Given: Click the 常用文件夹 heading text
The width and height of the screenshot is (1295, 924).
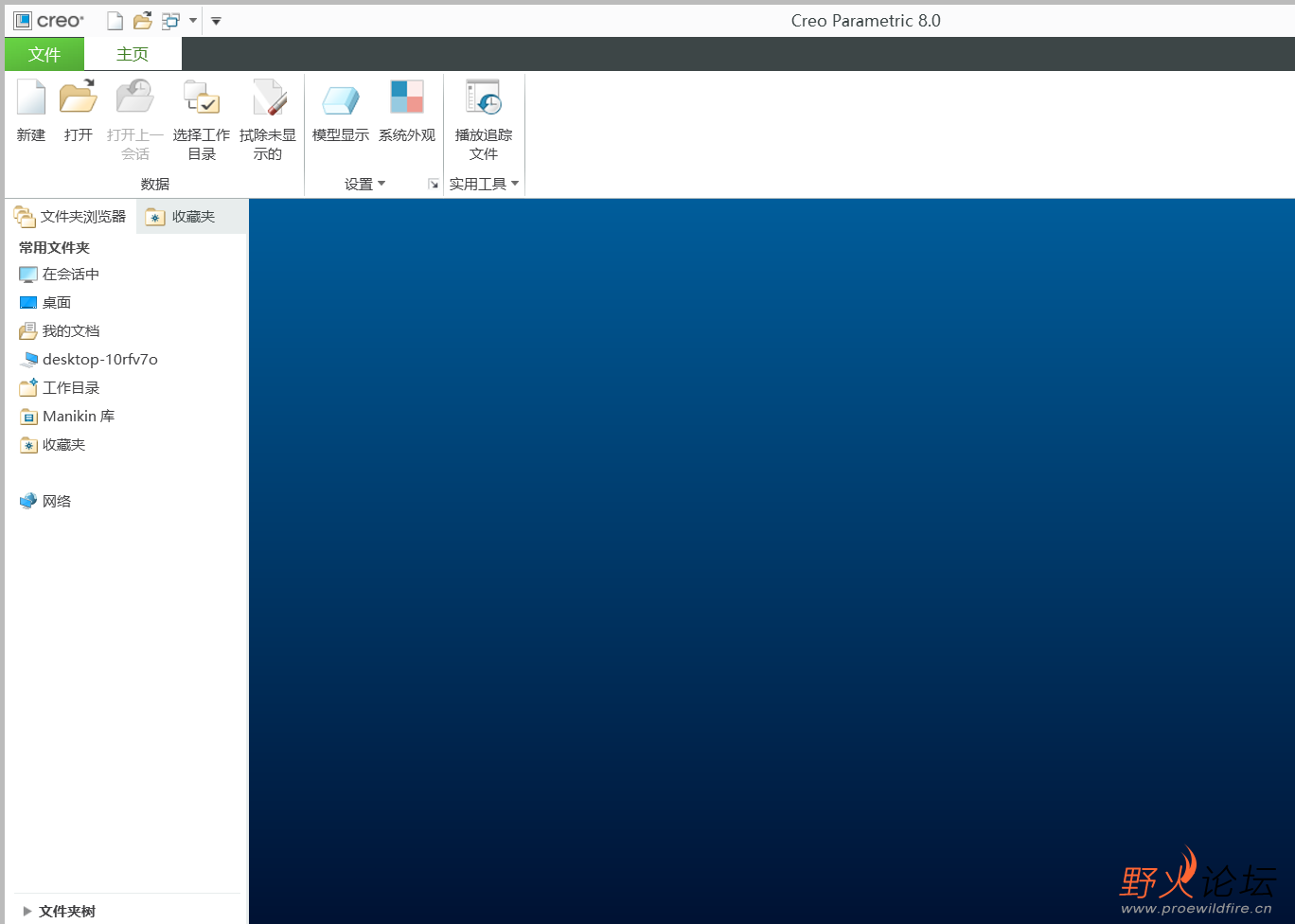Looking at the screenshot, I should (54, 248).
